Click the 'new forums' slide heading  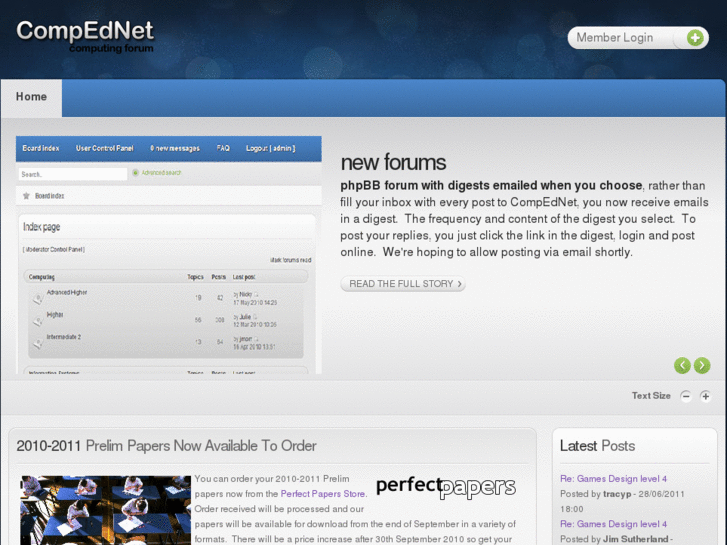click(393, 163)
